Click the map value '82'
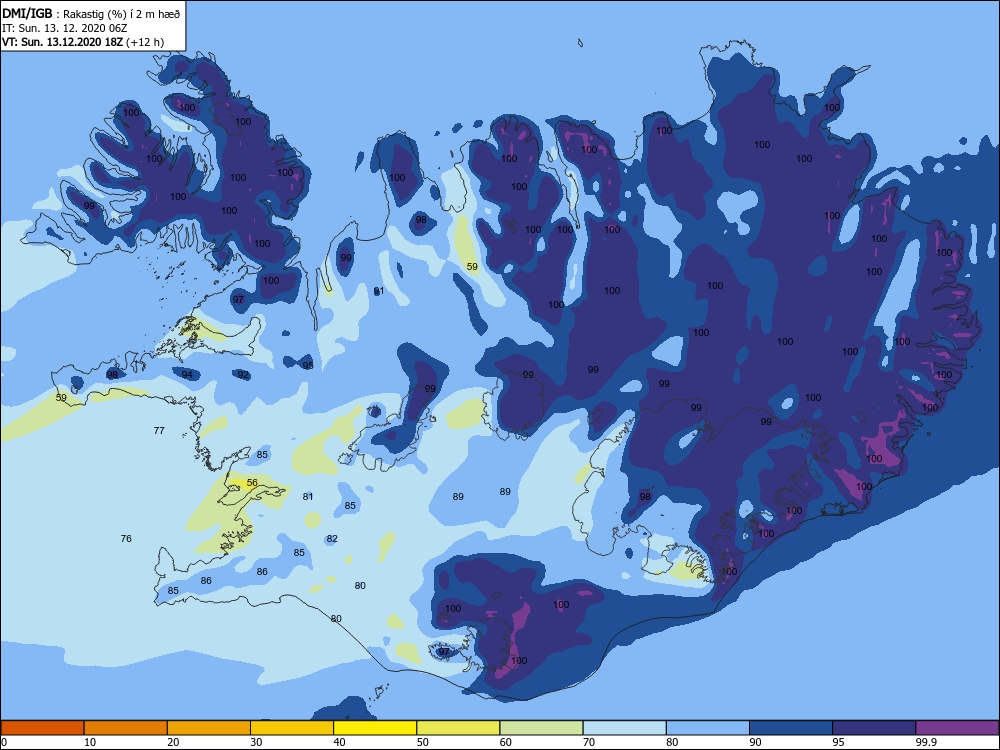 point(332,538)
